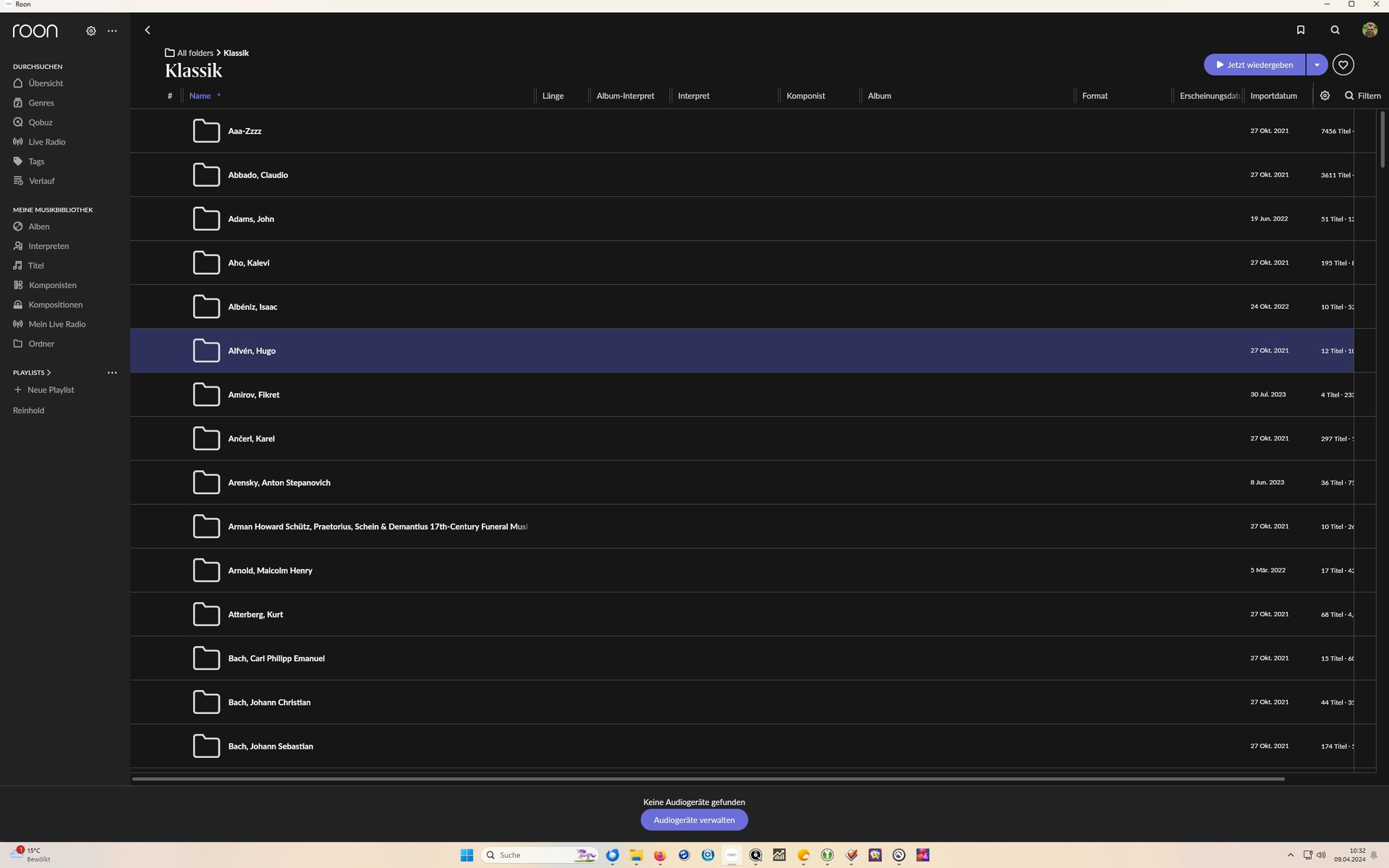This screenshot has height=868, width=1389.
Task: Select the Arnold, Malcolm Henry row
Action: coord(742,571)
